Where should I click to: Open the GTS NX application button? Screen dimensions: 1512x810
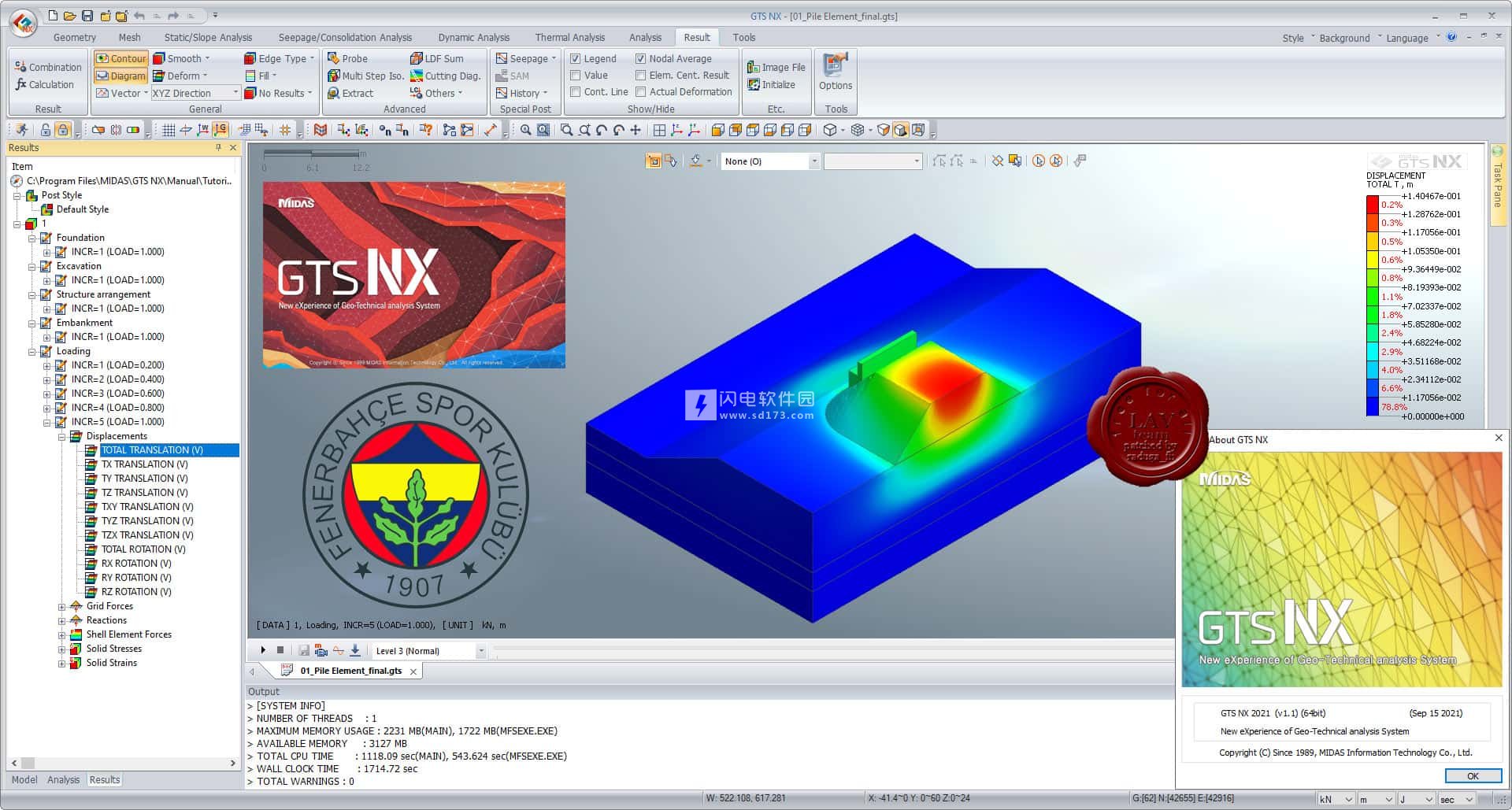24,22
